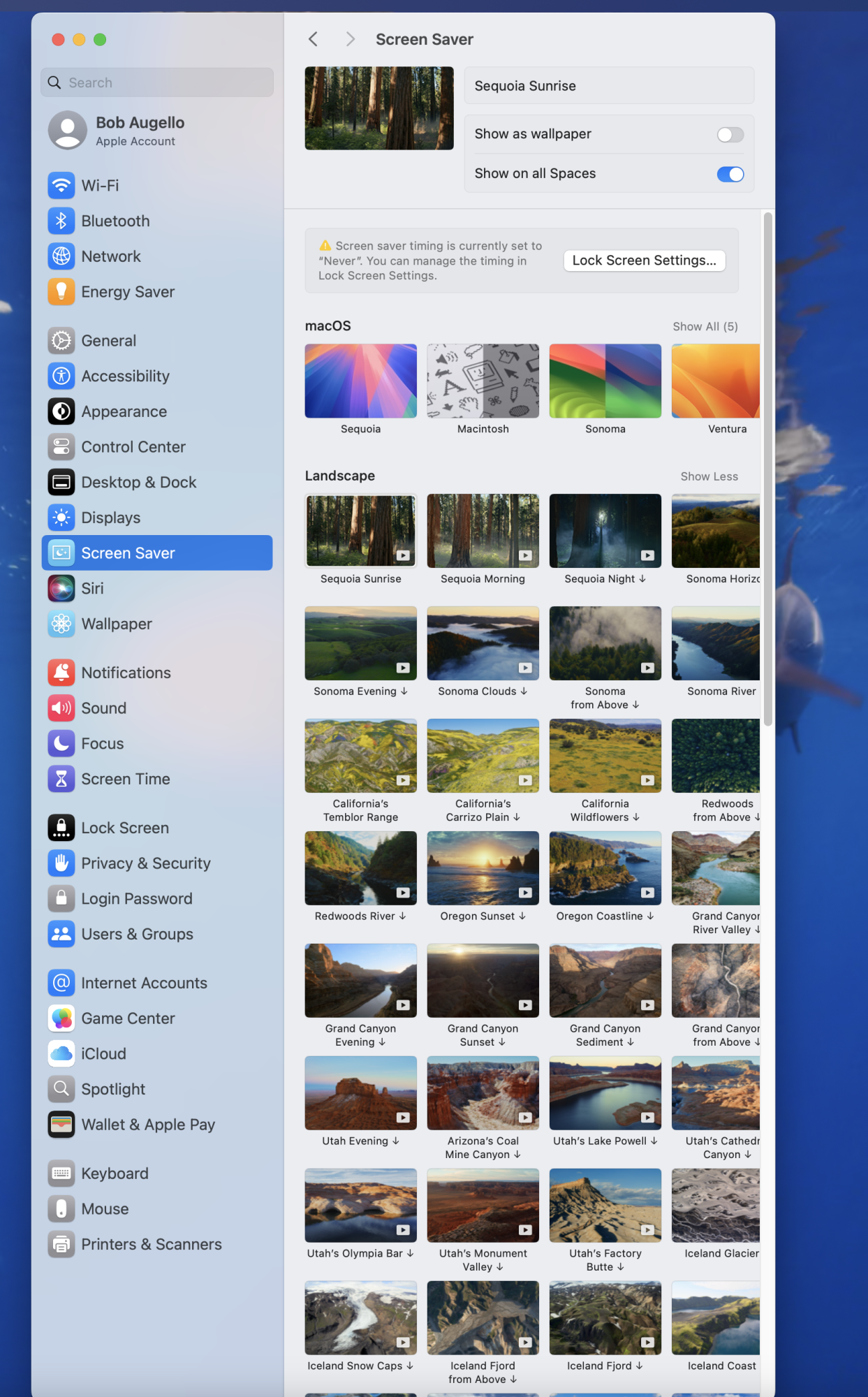Click the Desktop & Dock icon
The image size is (868, 1397).
pos(61,482)
